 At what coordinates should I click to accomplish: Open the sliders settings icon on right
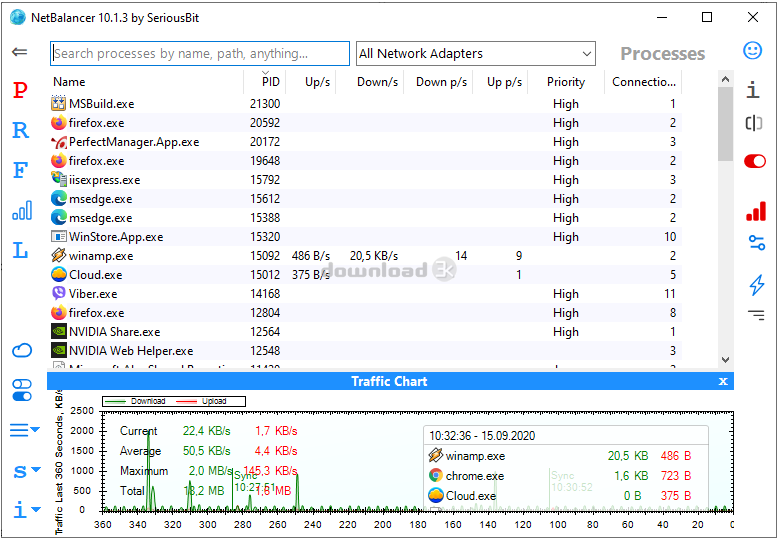756,243
